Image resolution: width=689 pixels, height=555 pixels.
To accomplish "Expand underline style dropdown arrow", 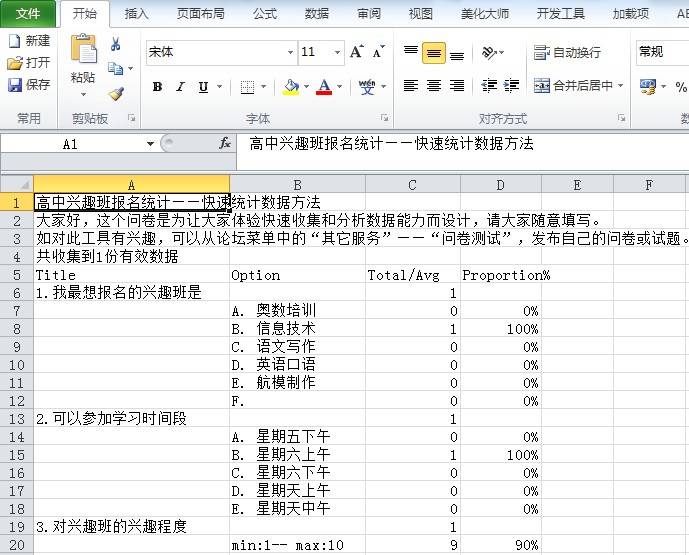I will [x=219, y=87].
